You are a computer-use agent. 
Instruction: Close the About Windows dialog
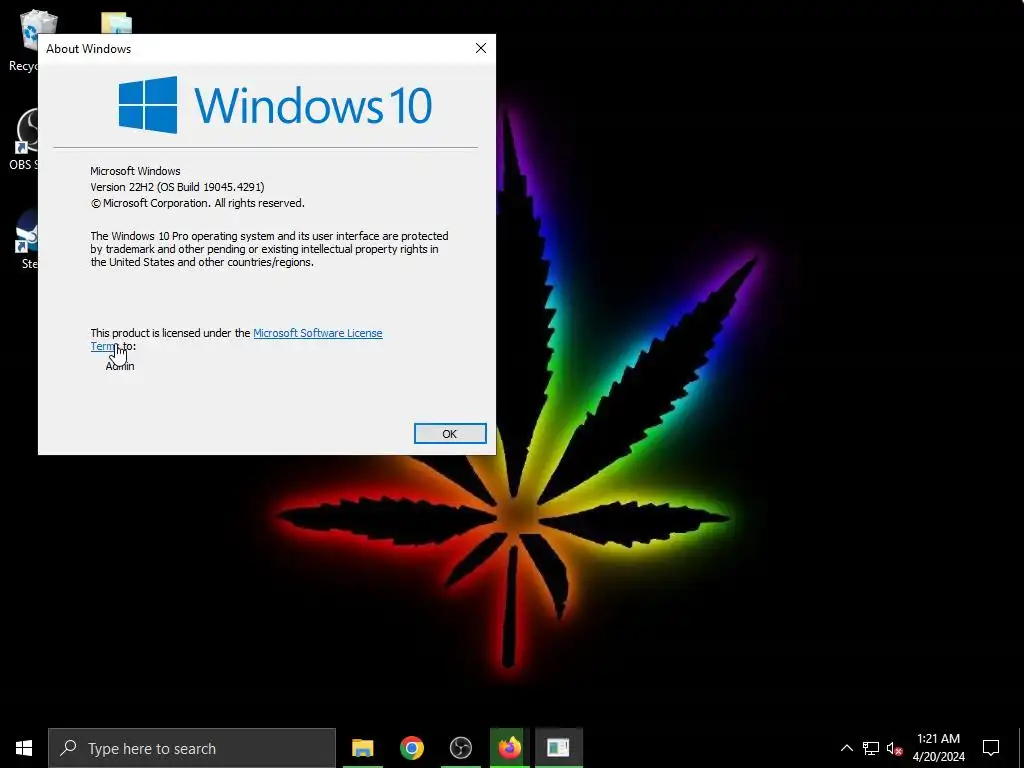[x=481, y=48]
